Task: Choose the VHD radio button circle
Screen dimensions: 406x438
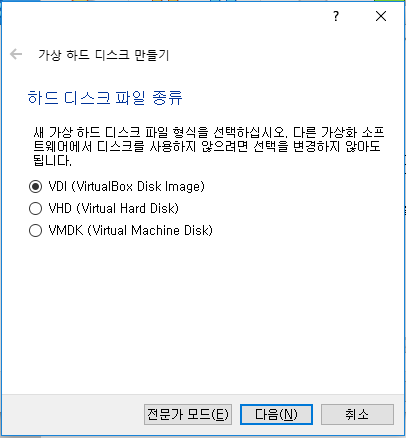Action: click(x=35, y=208)
